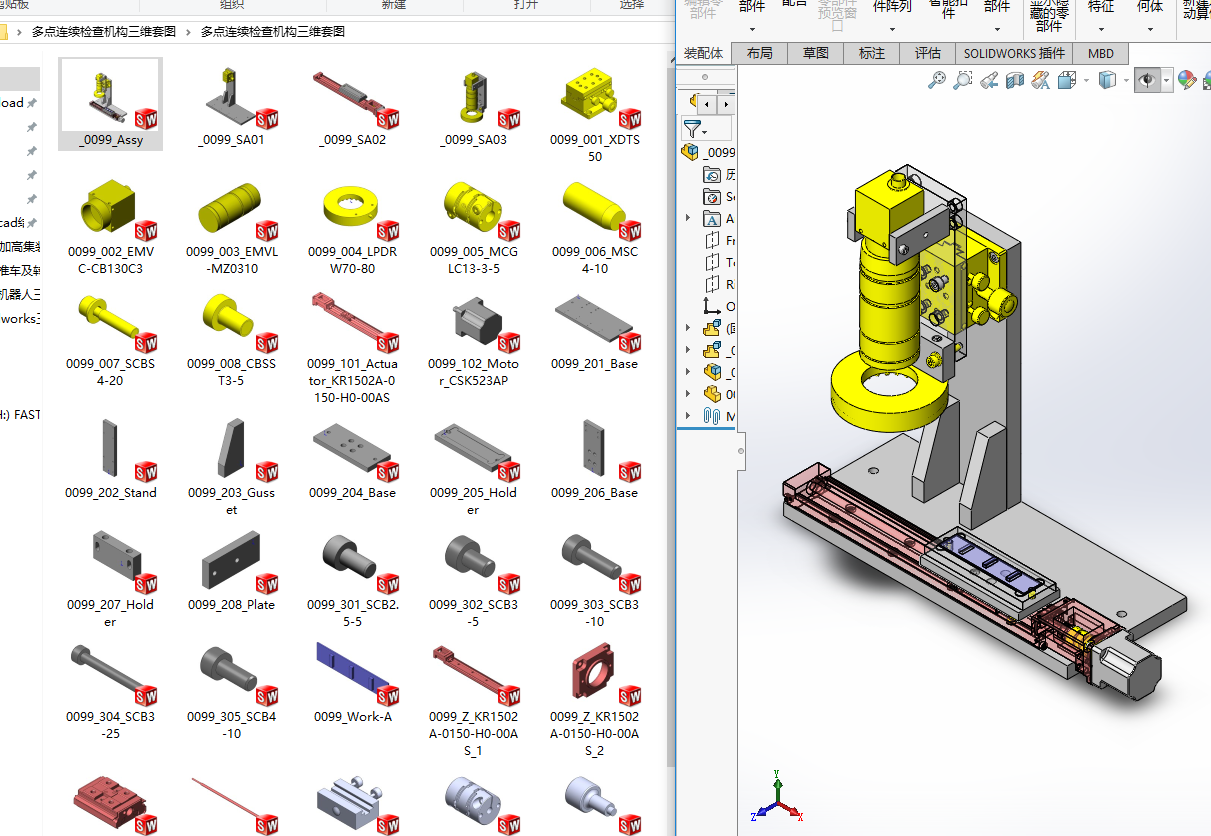The height and width of the screenshot is (836, 1211).
Task: Select the 0099_Z_KR1502A-0150-H0-00AS_2 file
Action: pos(595,698)
